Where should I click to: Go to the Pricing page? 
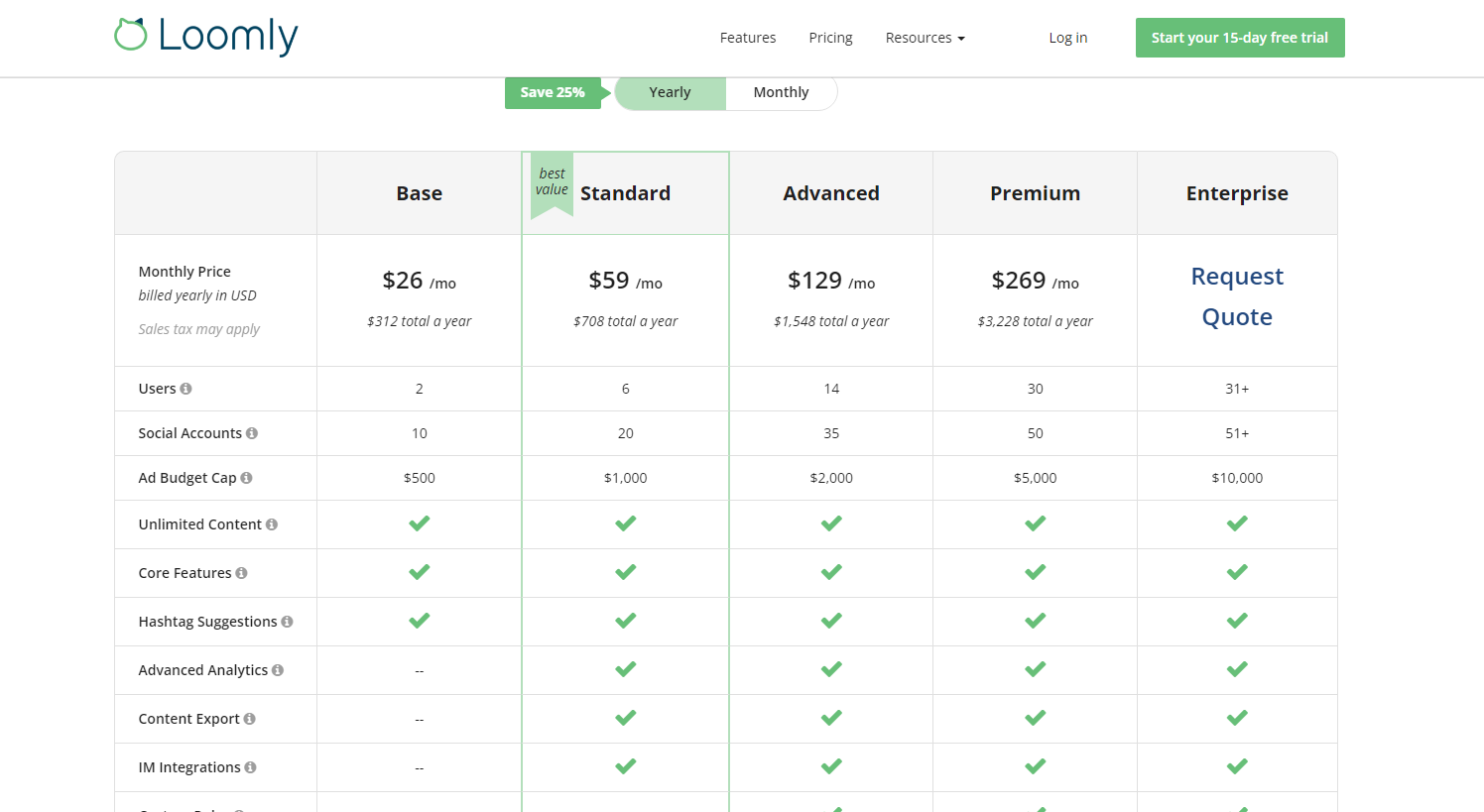(830, 38)
